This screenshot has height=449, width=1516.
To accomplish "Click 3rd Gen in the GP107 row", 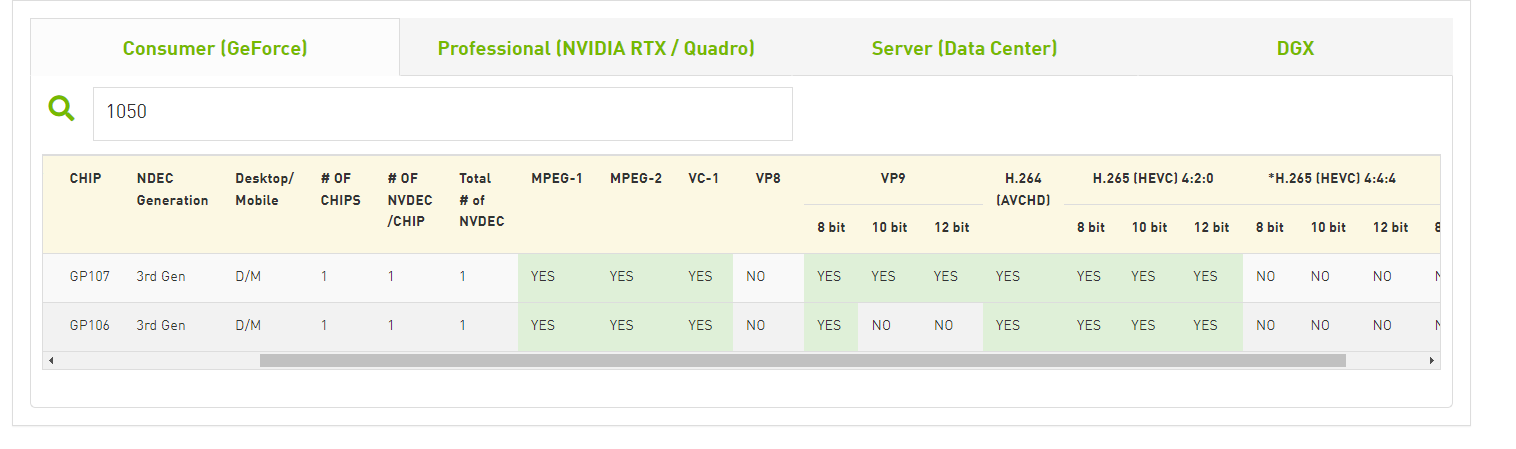I will click(x=161, y=277).
